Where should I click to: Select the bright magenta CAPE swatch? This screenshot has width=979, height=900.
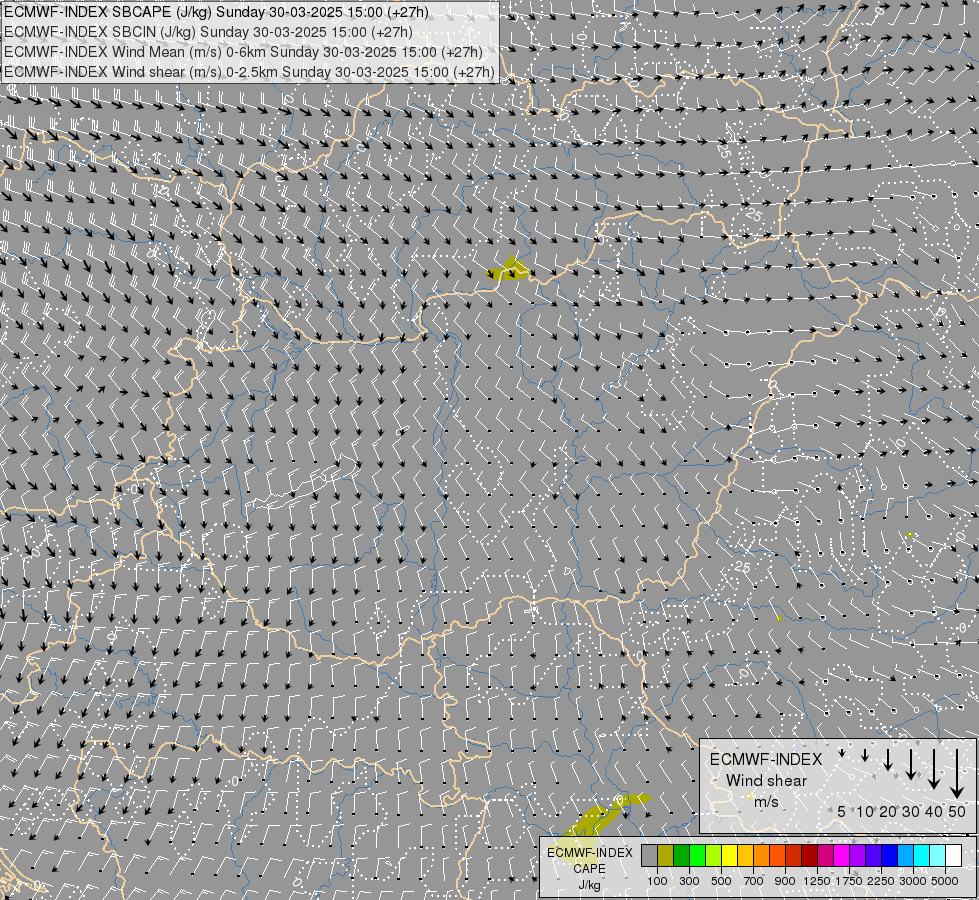point(842,855)
